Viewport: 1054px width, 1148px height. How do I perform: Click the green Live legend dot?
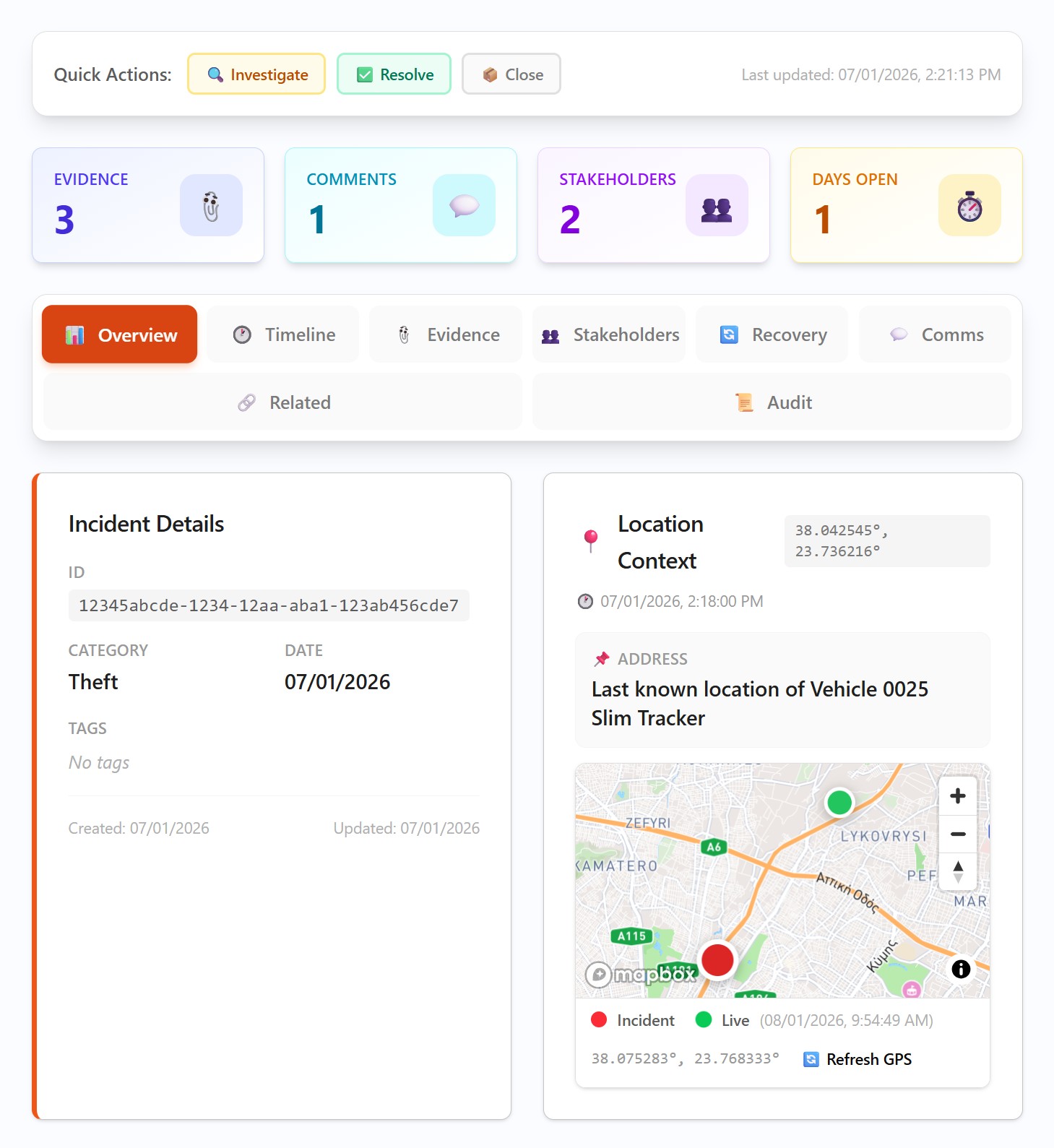(704, 1019)
